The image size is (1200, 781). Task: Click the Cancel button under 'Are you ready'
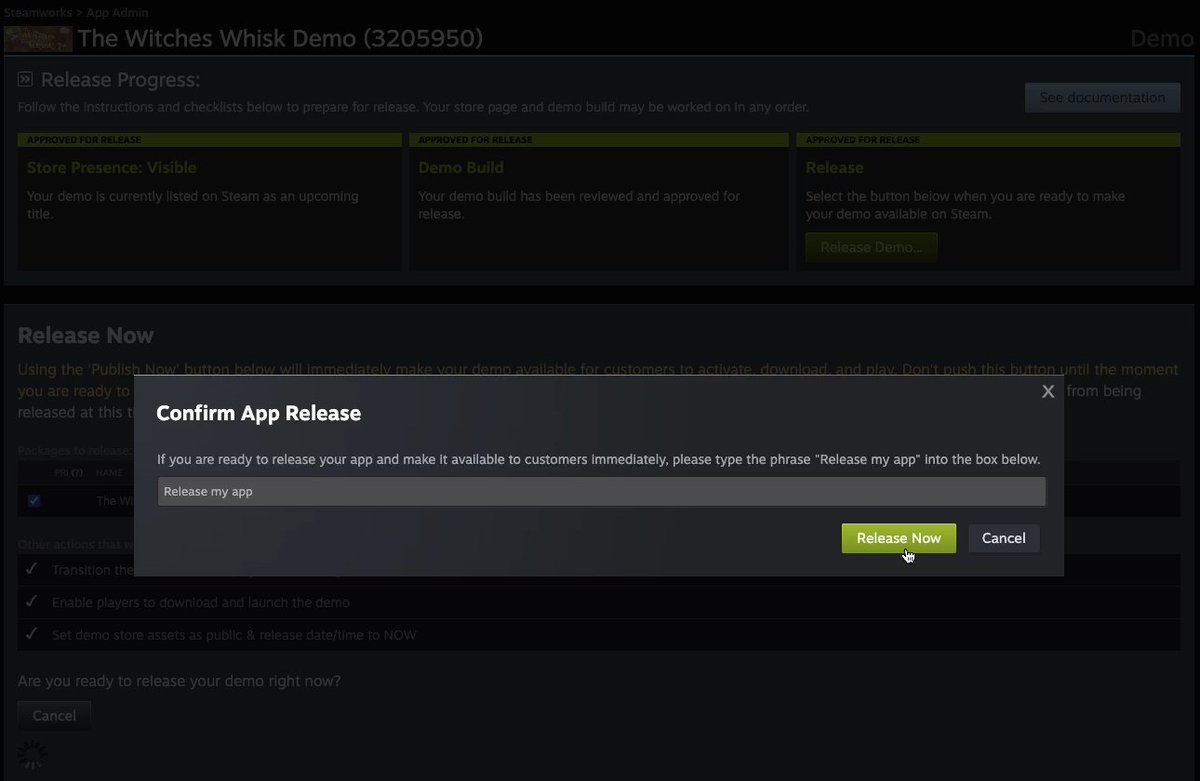pos(54,716)
